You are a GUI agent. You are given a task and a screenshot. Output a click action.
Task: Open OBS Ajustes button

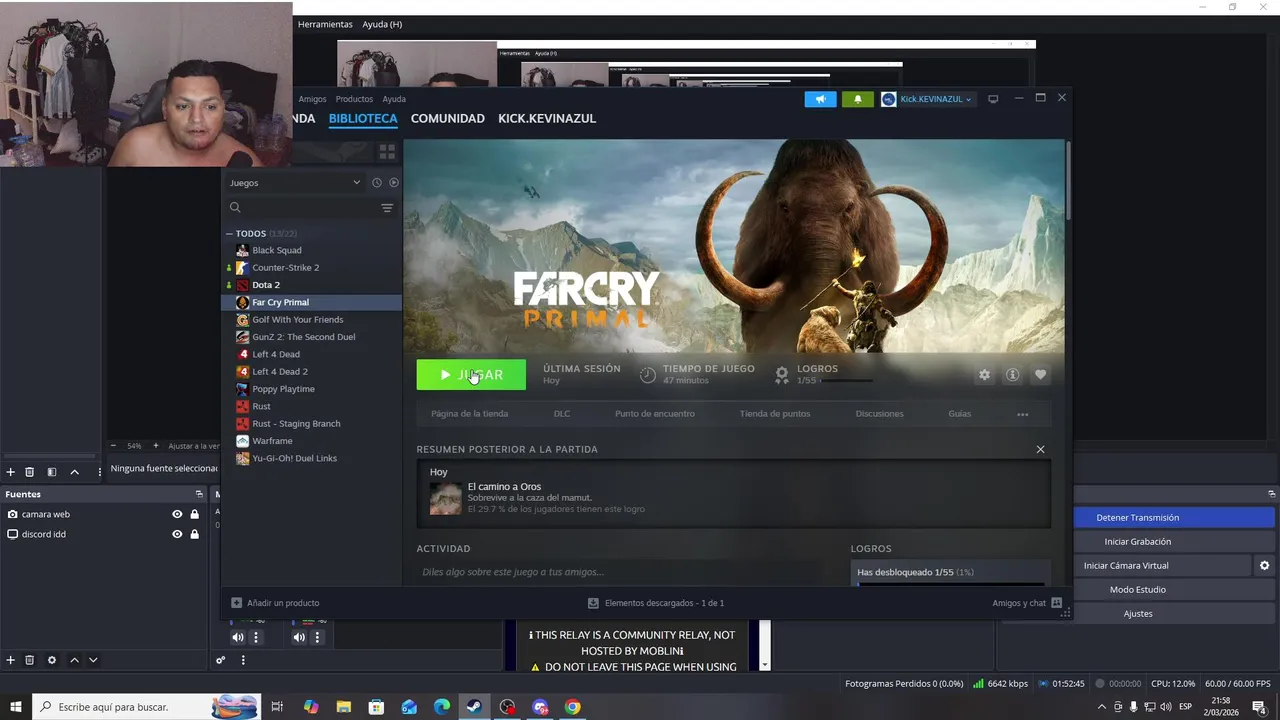1137,613
